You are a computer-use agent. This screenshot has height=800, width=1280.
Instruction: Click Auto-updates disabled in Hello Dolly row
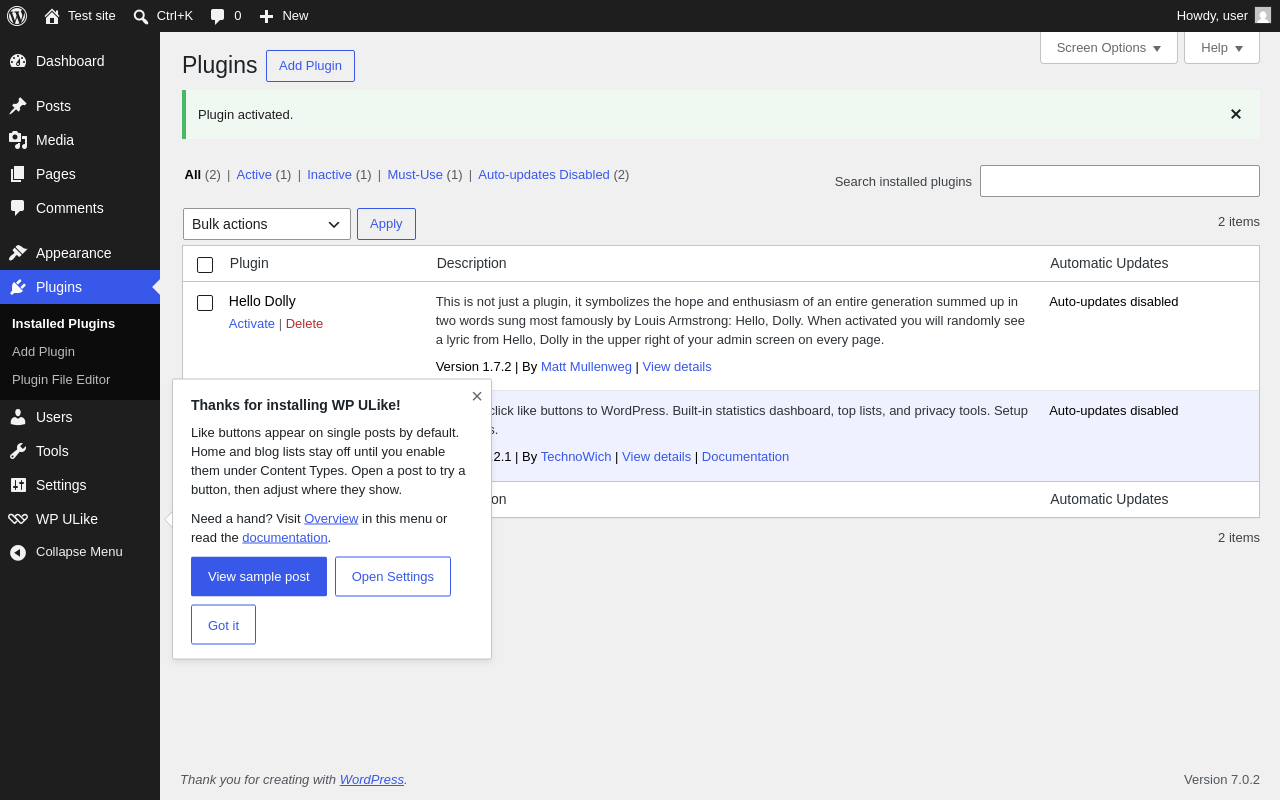(x=1114, y=301)
